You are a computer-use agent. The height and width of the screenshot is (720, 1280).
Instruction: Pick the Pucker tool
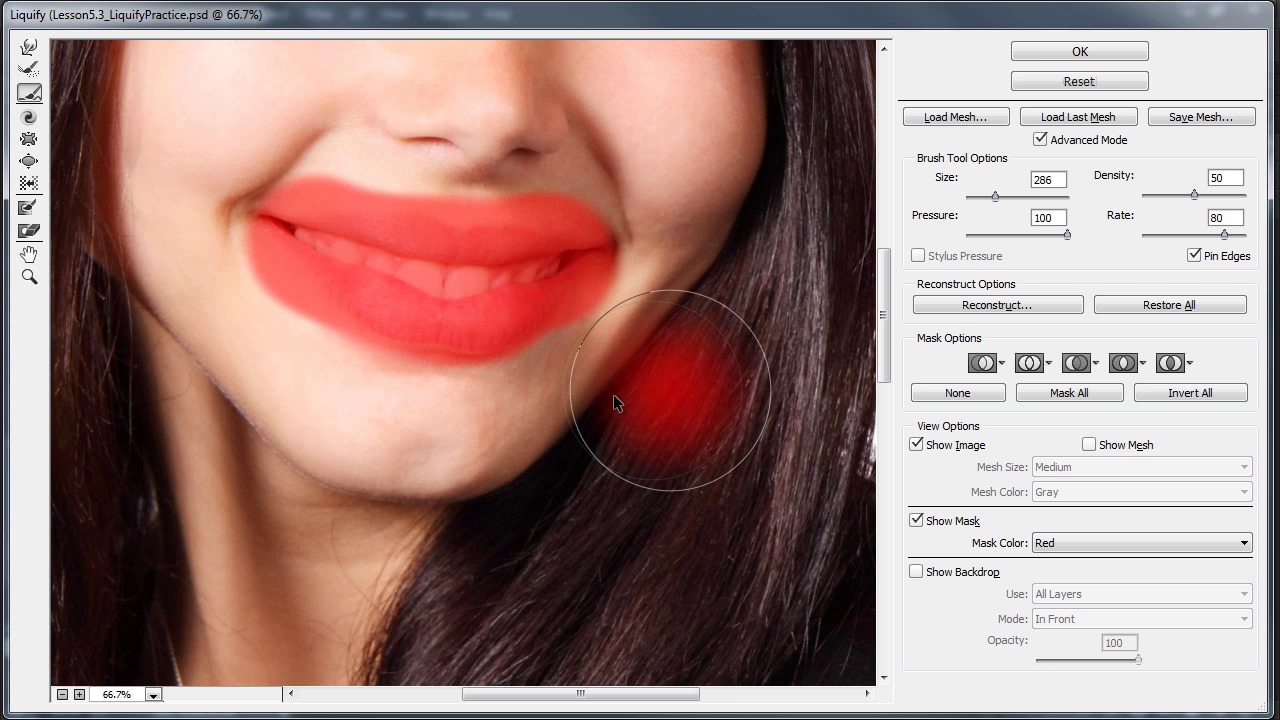pos(29,139)
